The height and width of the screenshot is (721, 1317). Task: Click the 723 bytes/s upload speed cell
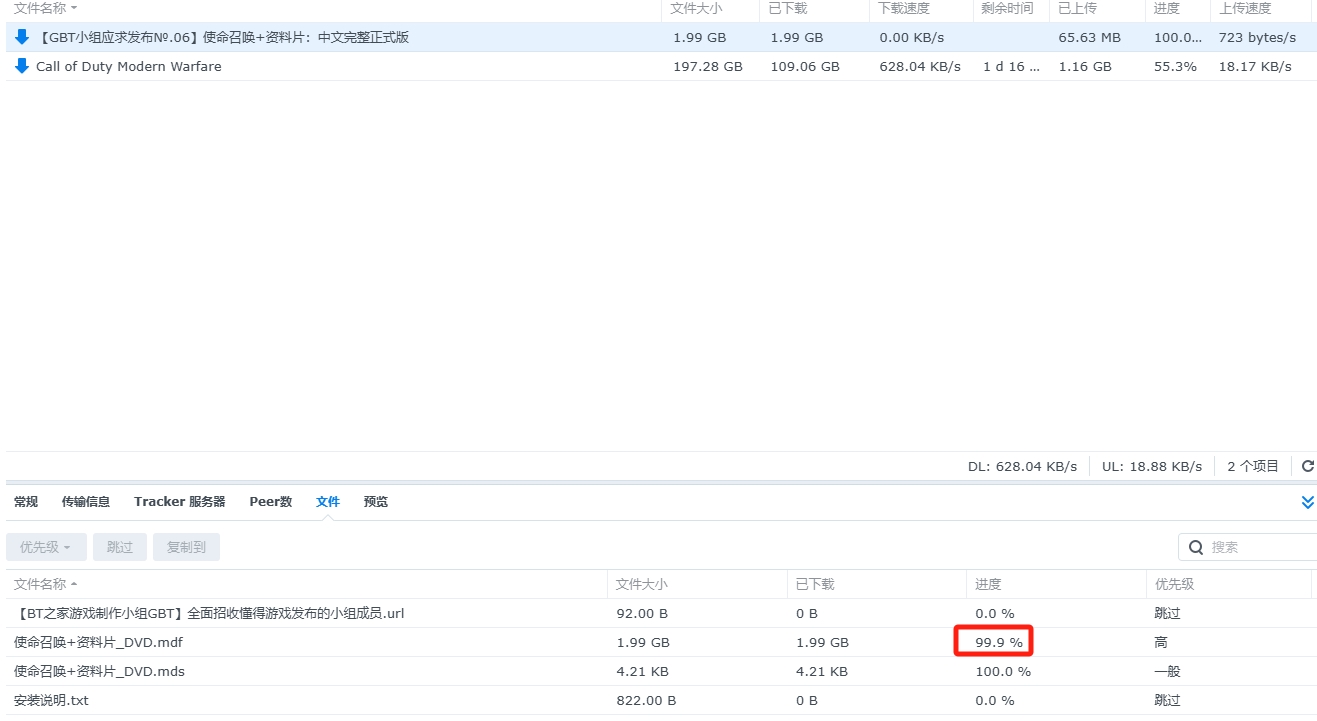[1257, 37]
